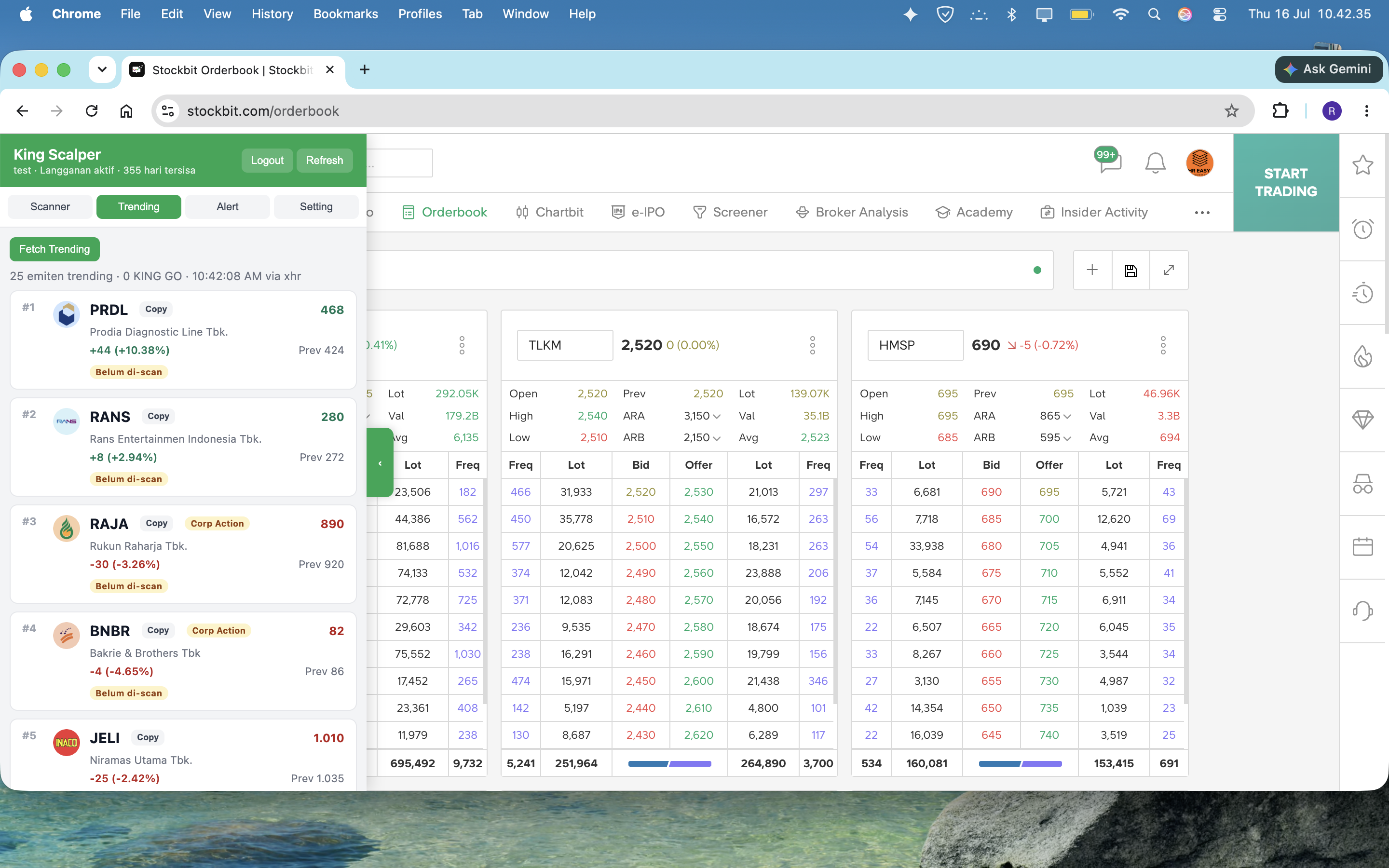Image resolution: width=1389 pixels, height=868 pixels.
Task: Open Chrome tab search dropdown
Action: pyautogui.click(x=102, y=69)
